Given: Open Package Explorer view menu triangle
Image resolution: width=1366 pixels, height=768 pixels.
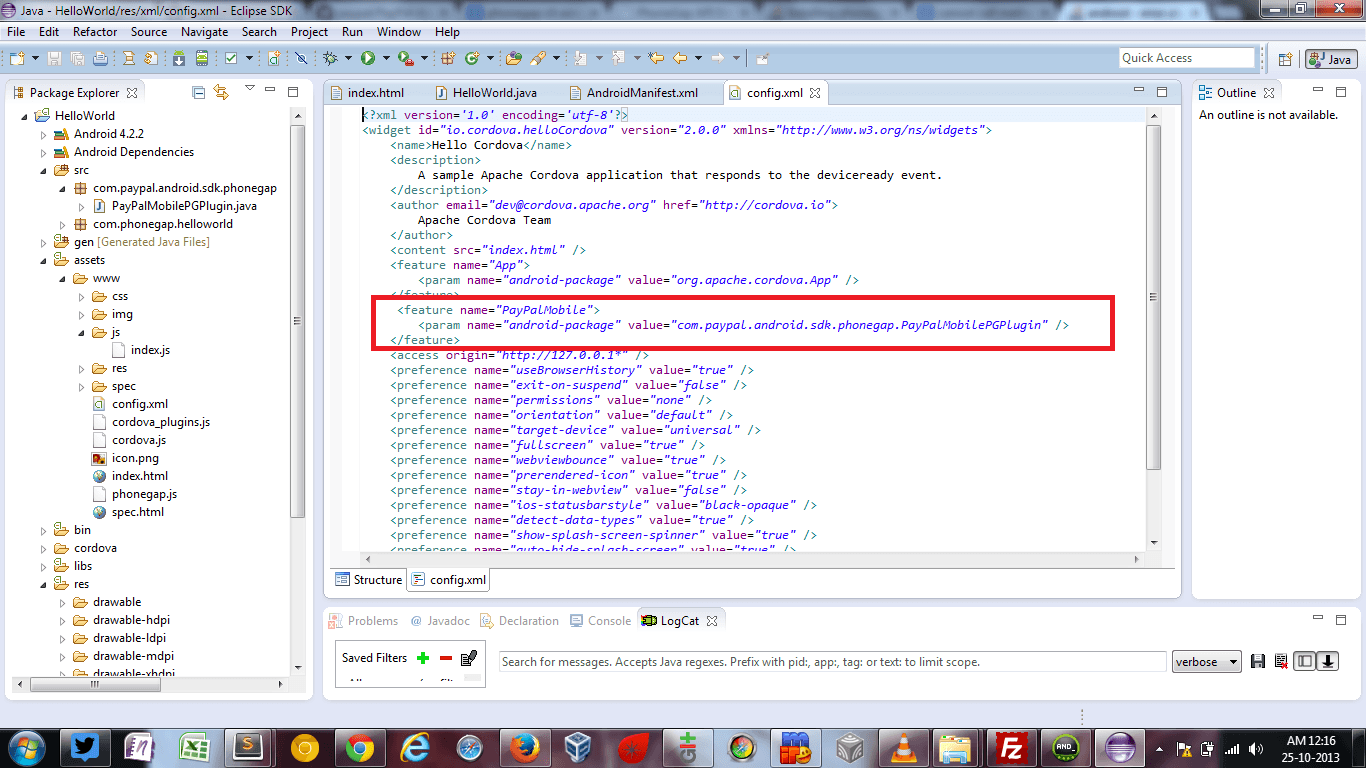Looking at the screenshot, I should (249, 89).
